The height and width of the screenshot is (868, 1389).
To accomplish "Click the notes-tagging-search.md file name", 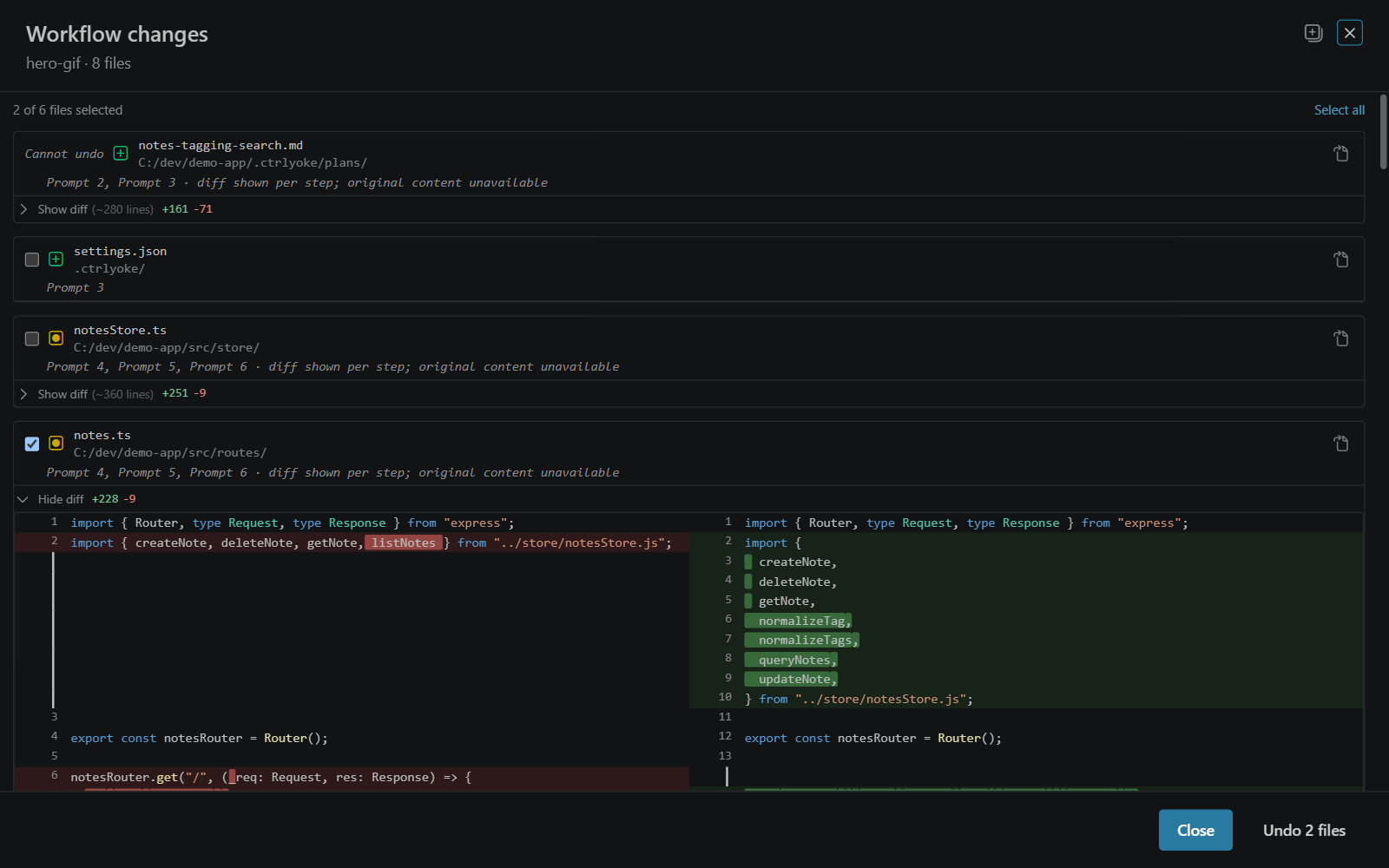I will [x=221, y=145].
